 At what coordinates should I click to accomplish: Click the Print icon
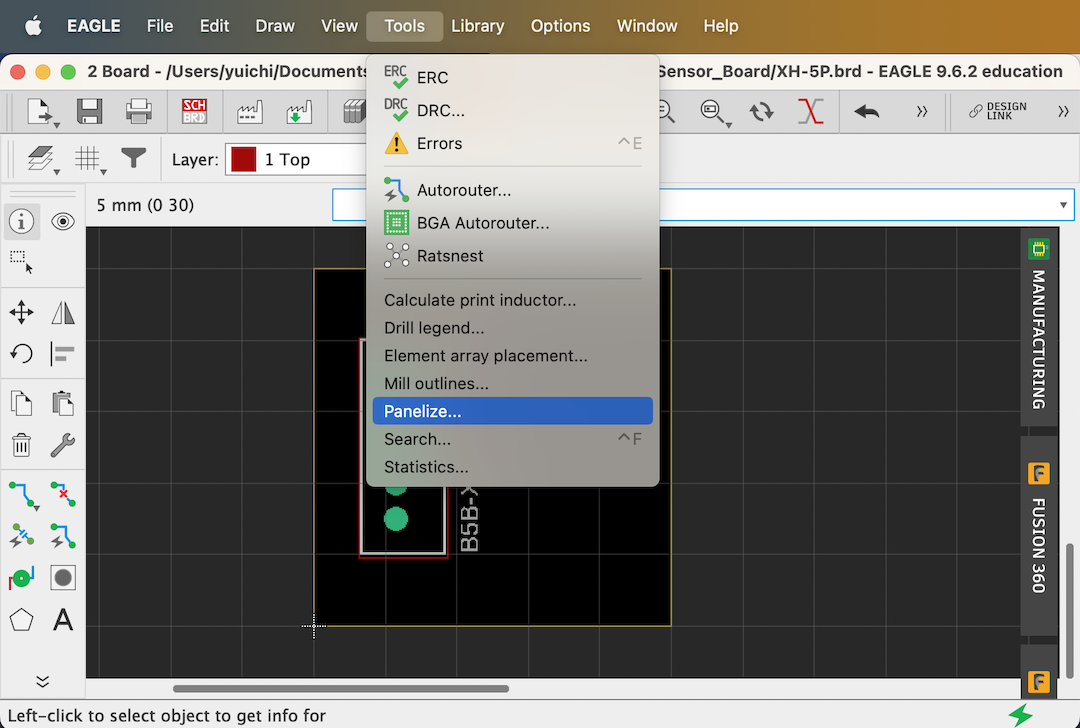coord(138,112)
